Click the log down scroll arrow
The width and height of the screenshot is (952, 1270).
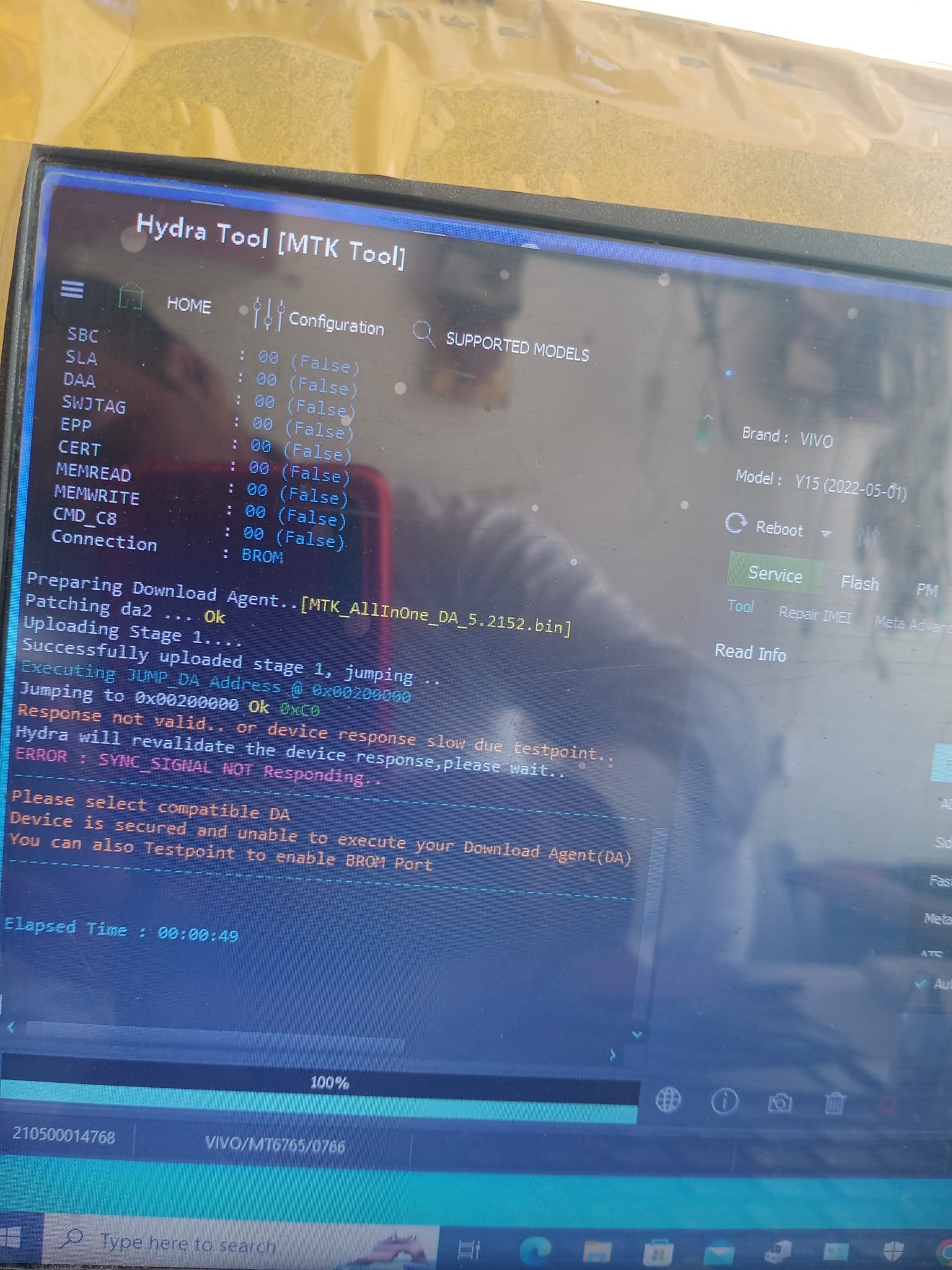click(x=637, y=1034)
